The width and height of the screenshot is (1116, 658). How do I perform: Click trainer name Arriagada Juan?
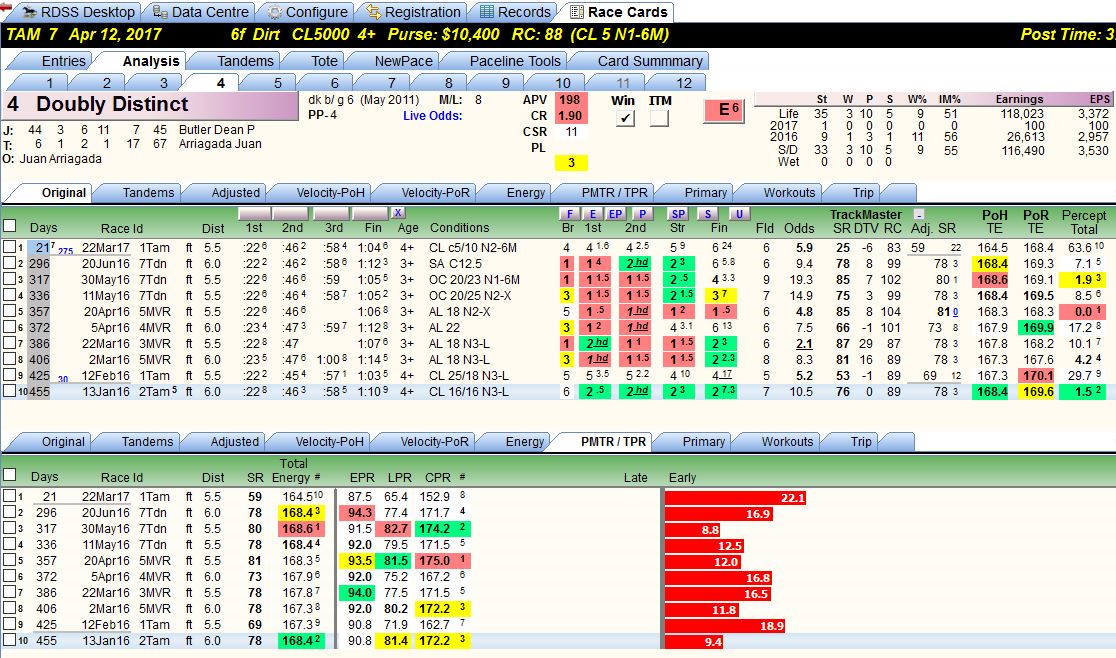pyautogui.click(x=220, y=144)
